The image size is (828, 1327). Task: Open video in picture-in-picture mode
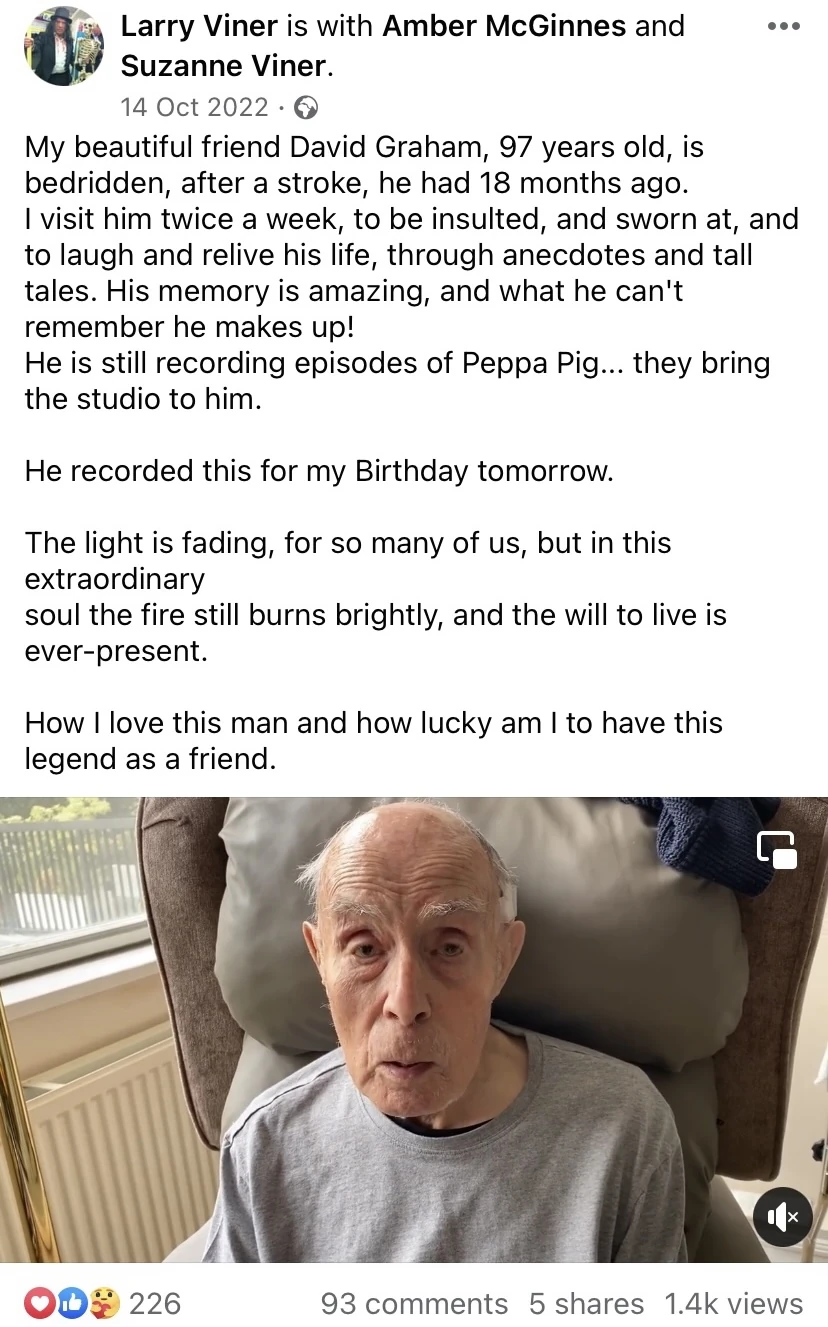(777, 850)
